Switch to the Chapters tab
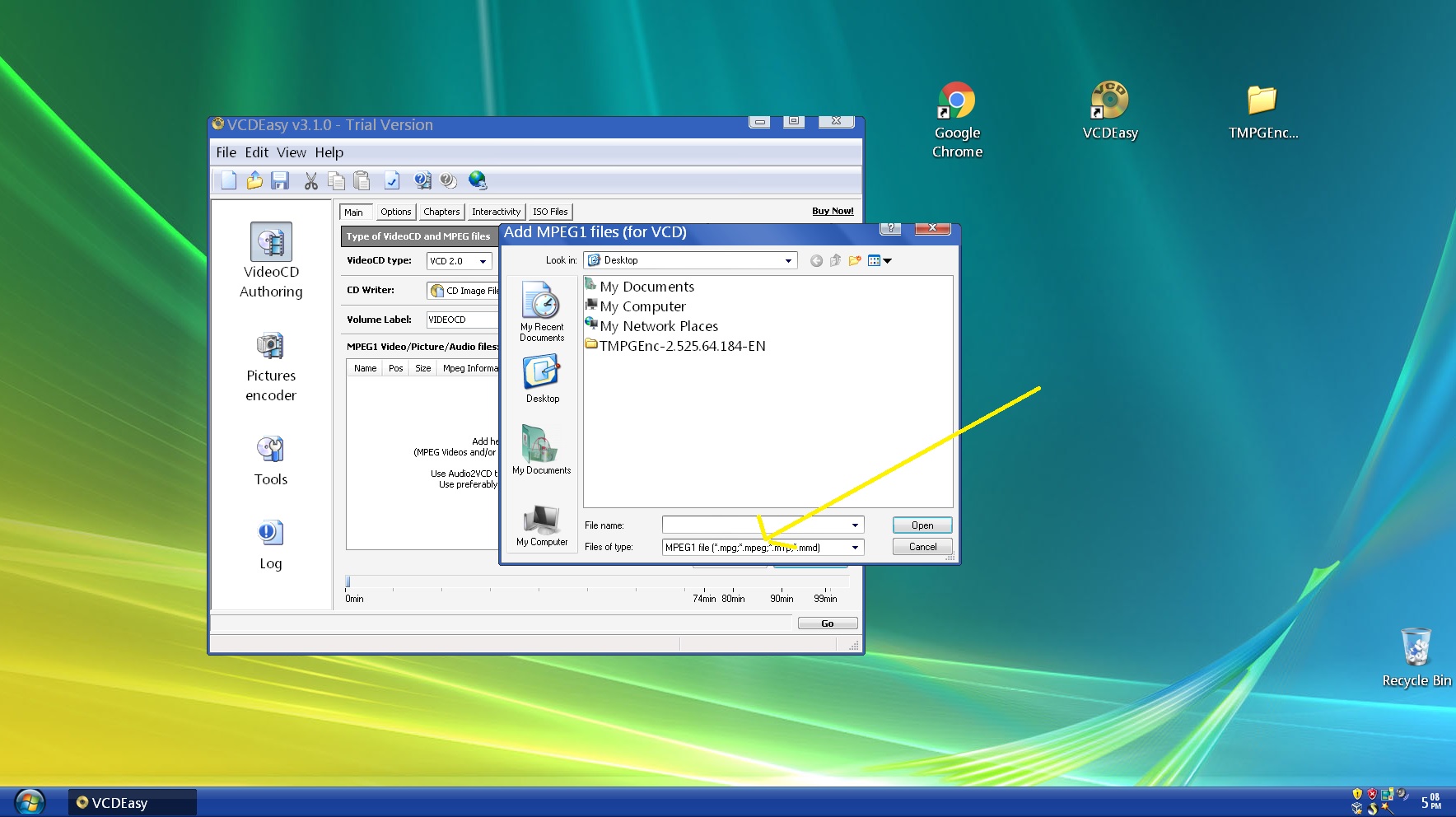This screenshot has height=817, width=1456. [441, 212]
